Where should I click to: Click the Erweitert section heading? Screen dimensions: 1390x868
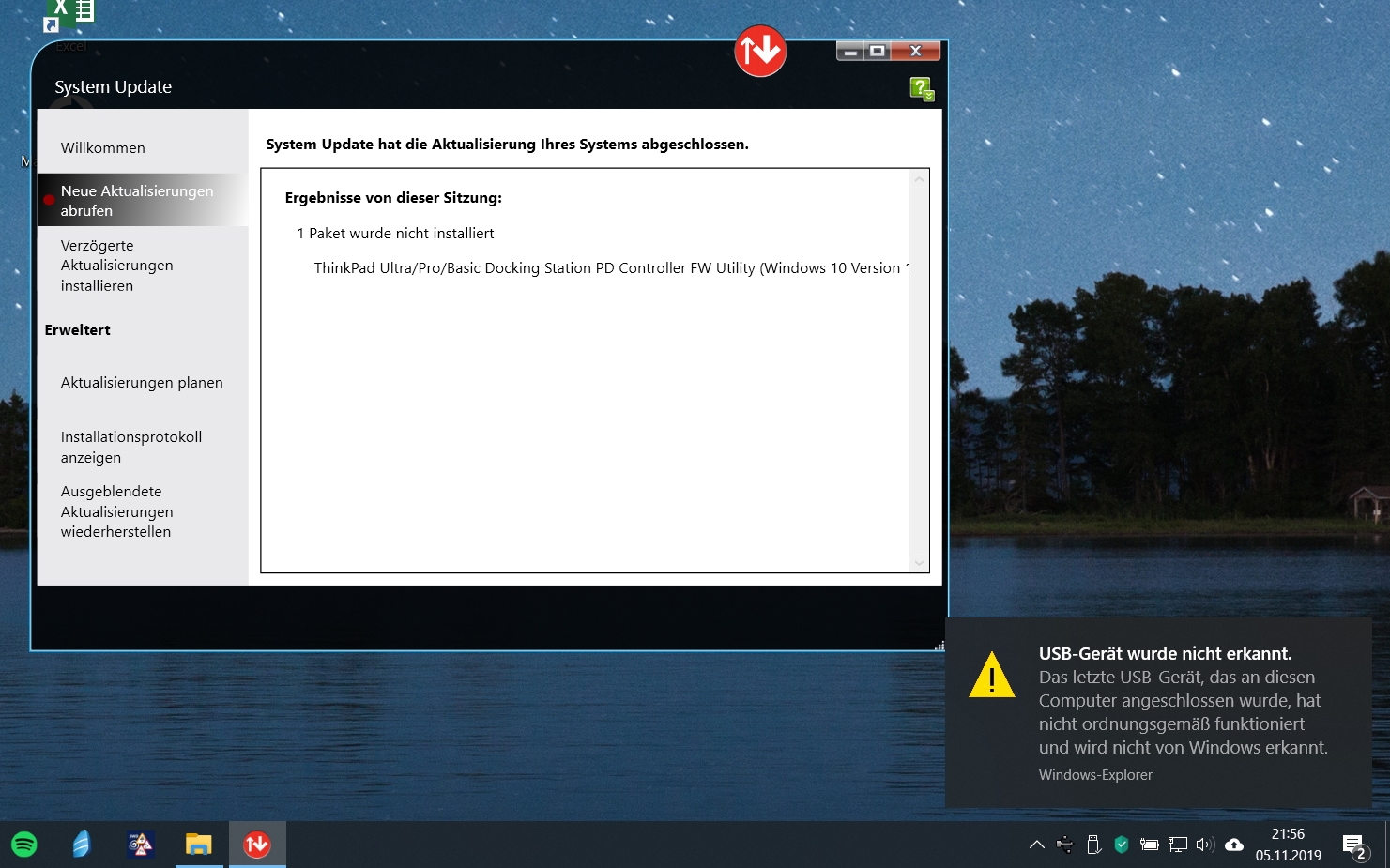tap(78, 330)
